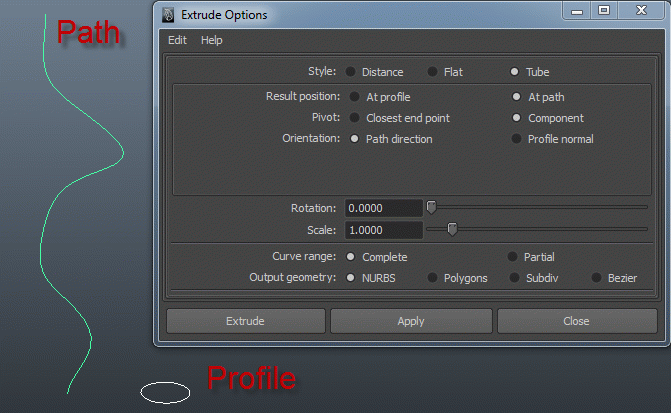Set result position to At profile
Viewport: 671px width, 413px height.
click(x=354, y=97)
